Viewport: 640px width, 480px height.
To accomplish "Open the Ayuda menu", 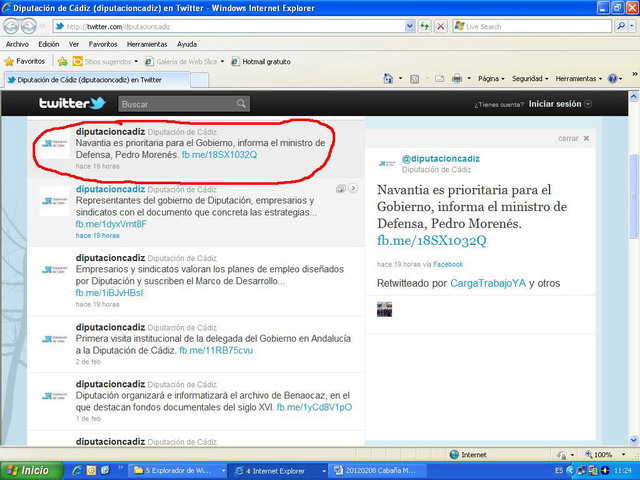I will (187, 44).
